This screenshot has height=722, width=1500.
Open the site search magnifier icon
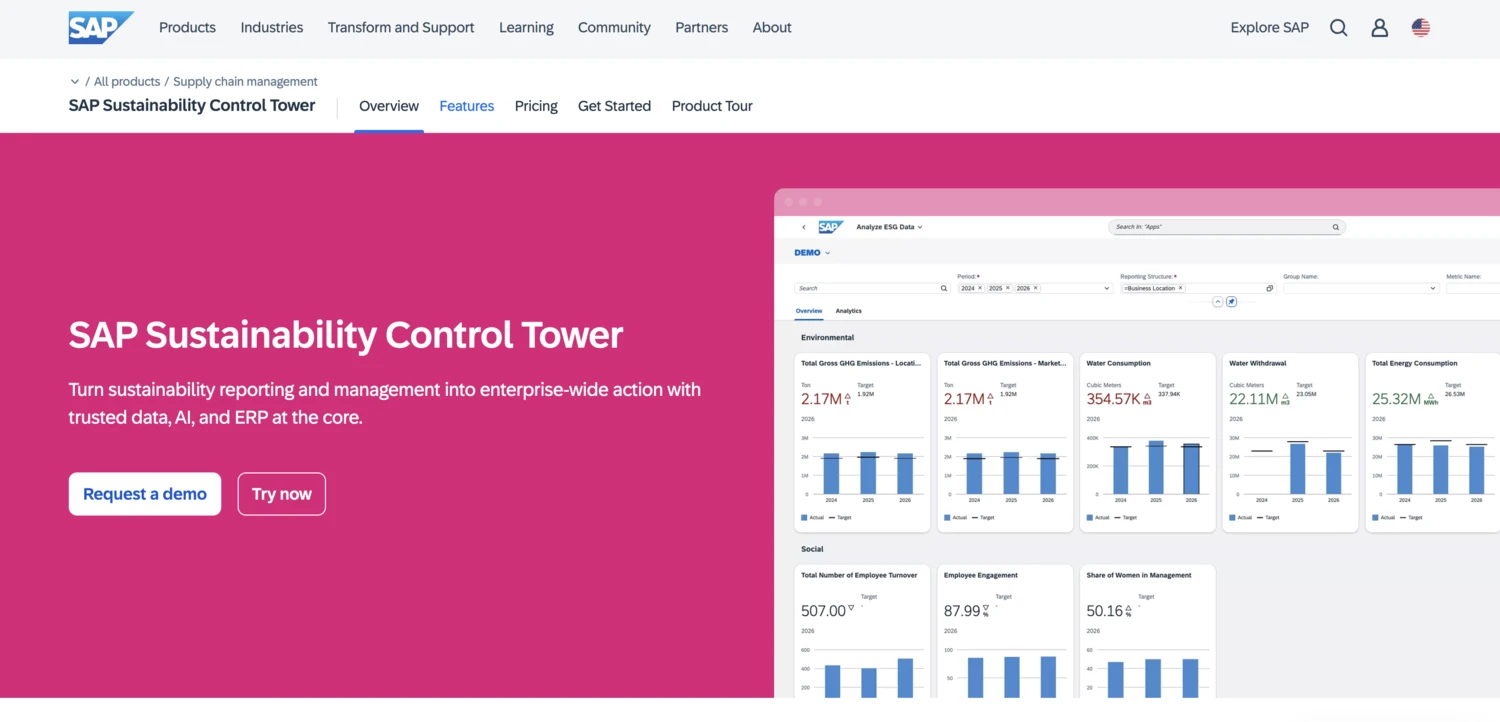(1338, 27)
